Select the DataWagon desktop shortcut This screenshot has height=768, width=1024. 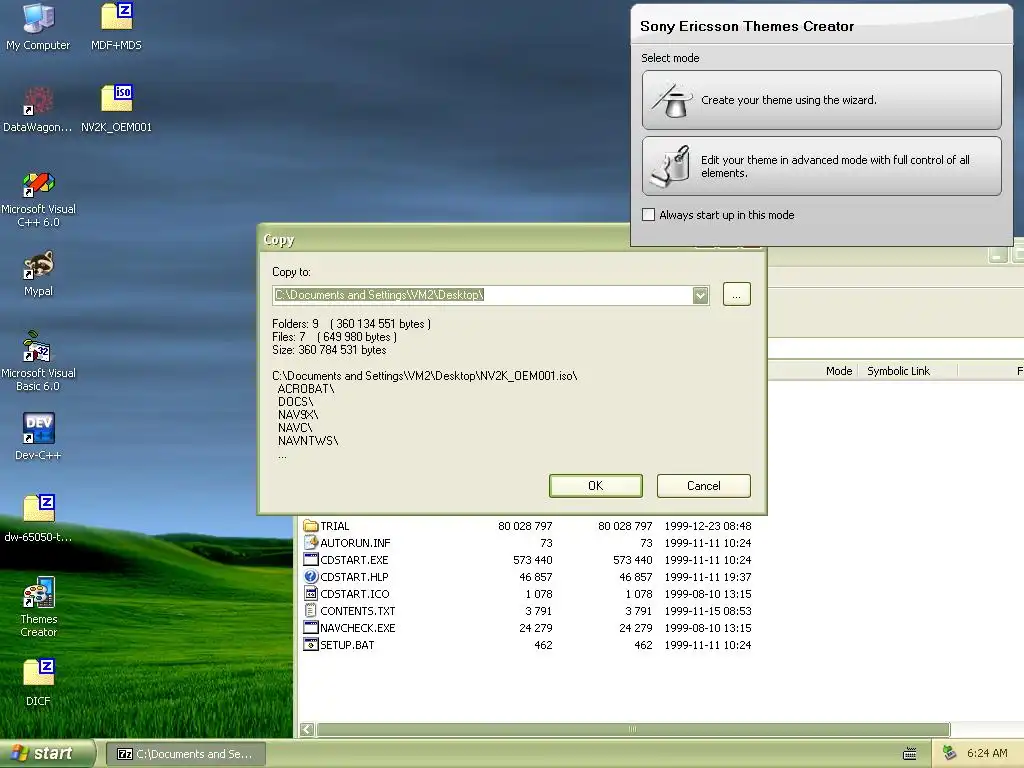(x=38, y=109)
